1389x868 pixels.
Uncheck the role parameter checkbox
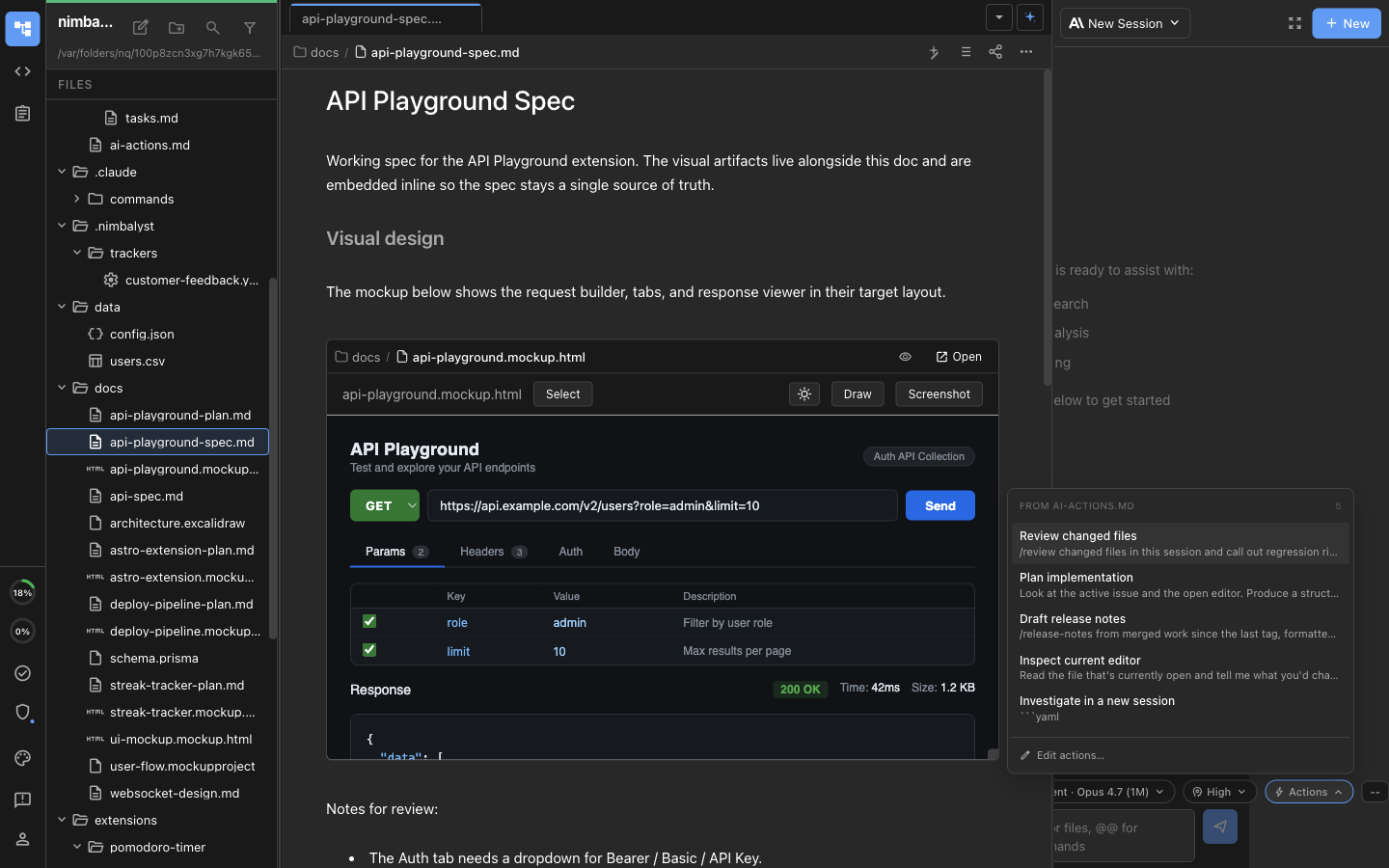[x=369, y=622]
